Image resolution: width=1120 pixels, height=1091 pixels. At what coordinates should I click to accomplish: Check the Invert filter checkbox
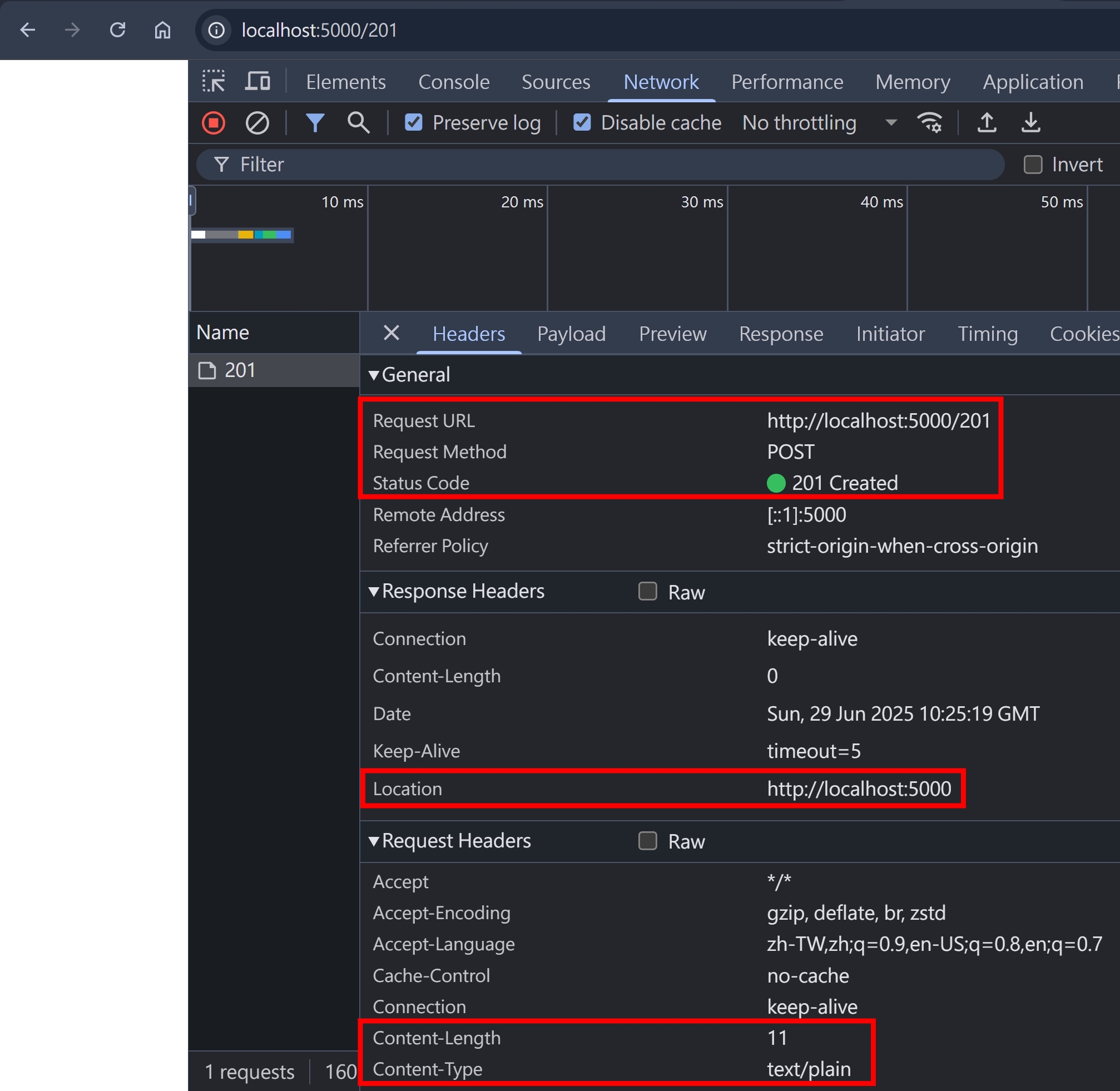tap(1033, 165)
